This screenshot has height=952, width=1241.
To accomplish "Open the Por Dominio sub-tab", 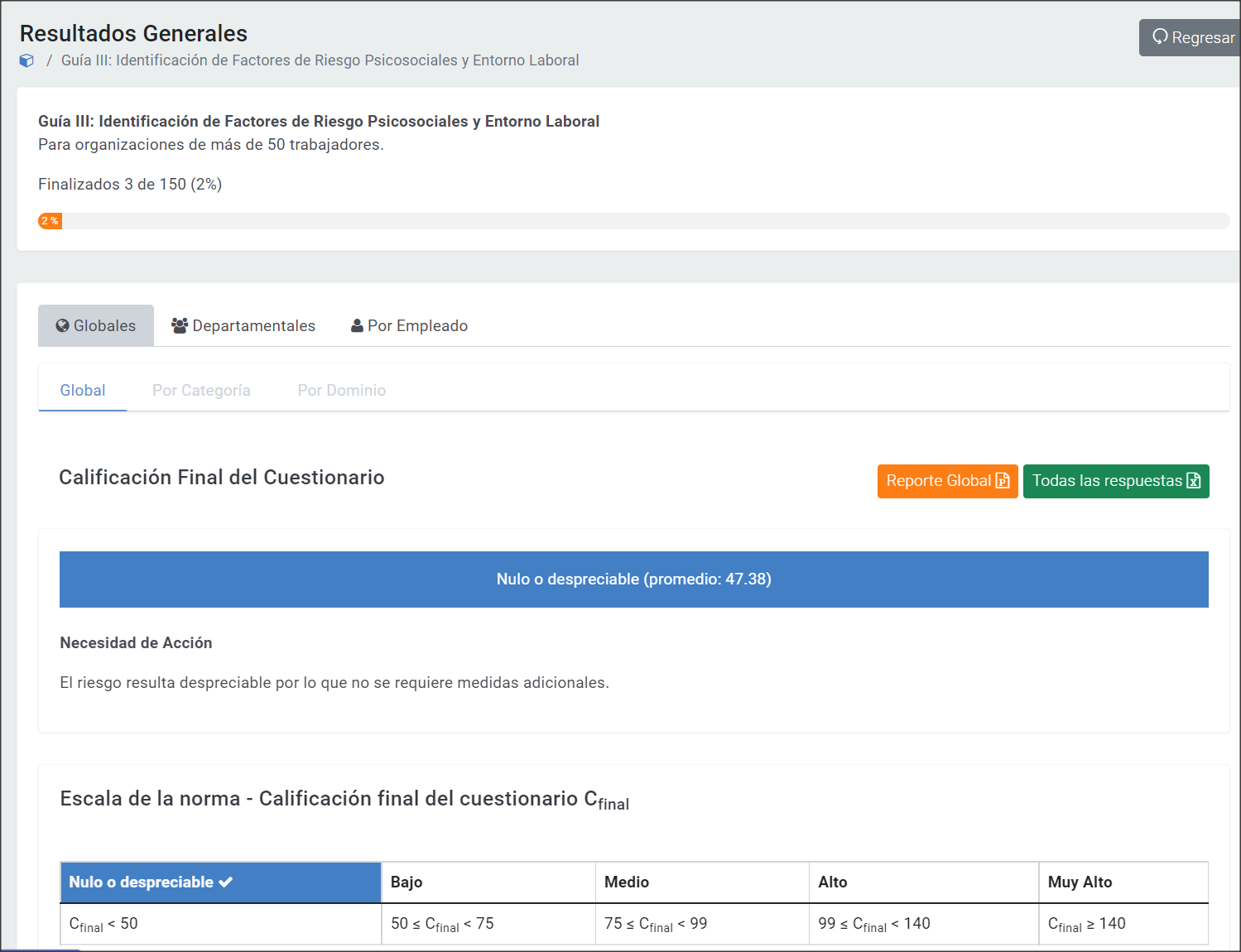I will (342, 390).
